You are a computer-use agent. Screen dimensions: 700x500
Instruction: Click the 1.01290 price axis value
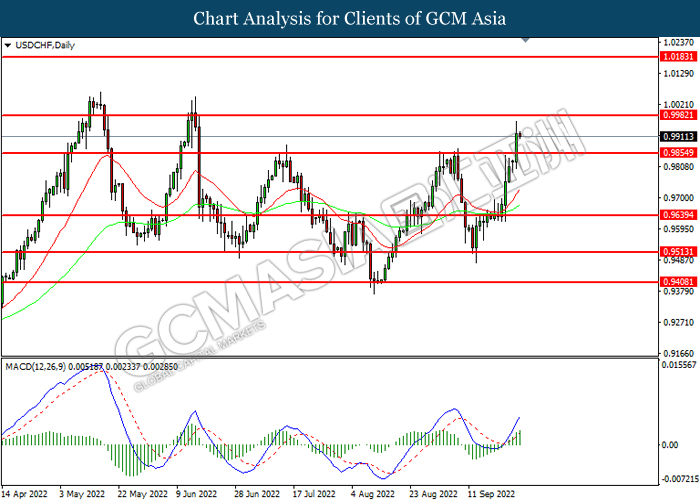pos(679,73)
